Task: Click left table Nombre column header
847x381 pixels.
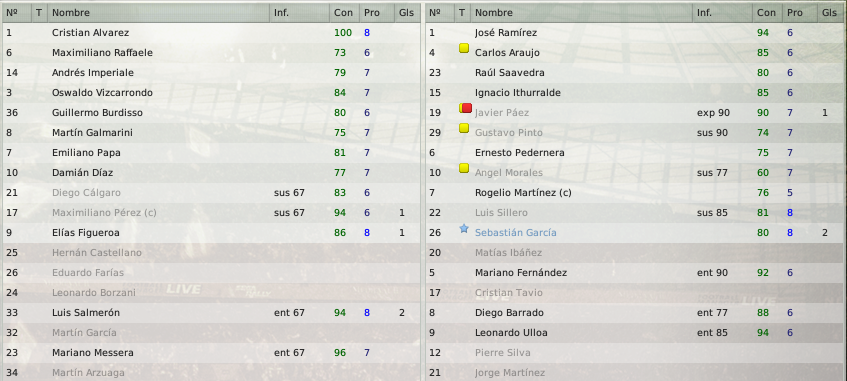Action: click(159, 12)
